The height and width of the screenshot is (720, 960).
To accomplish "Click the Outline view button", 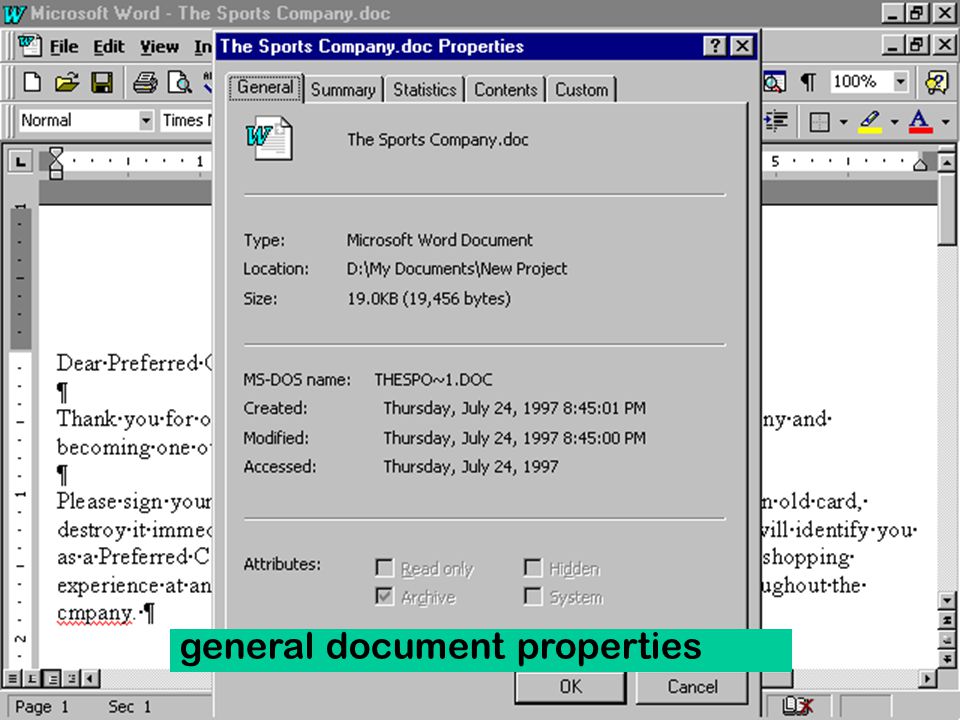I will tap(72, 678).
